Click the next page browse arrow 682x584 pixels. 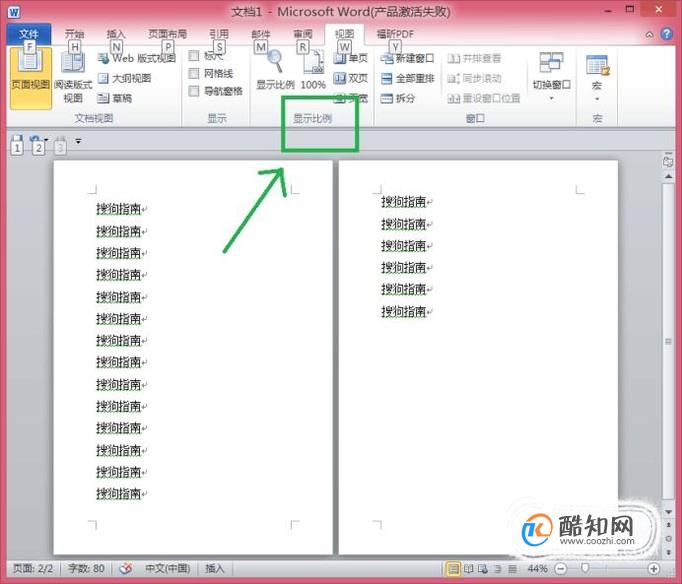(669, 552)
